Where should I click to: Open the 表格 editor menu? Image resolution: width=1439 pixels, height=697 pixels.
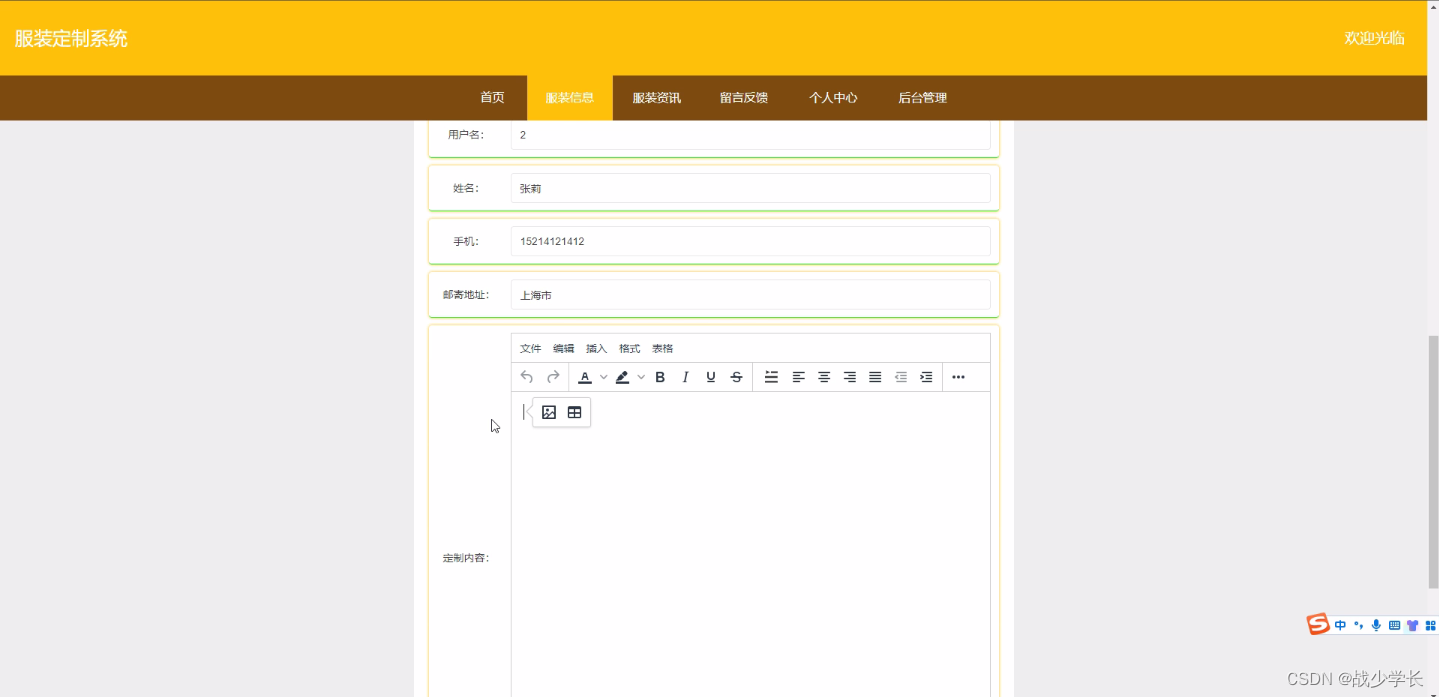point(662,349)
